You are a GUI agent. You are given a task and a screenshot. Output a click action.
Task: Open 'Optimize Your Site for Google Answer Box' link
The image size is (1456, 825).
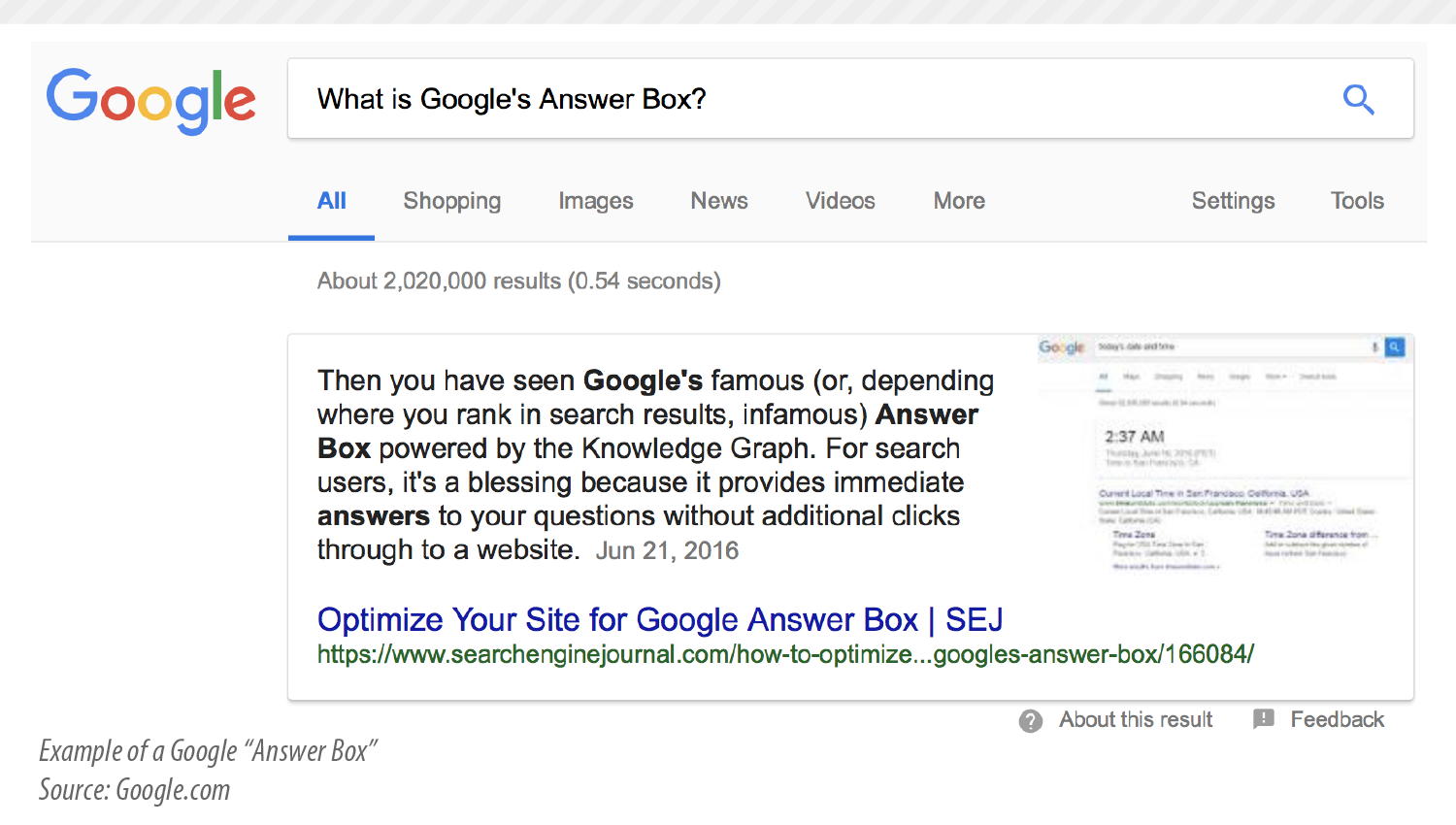(660, 619)
